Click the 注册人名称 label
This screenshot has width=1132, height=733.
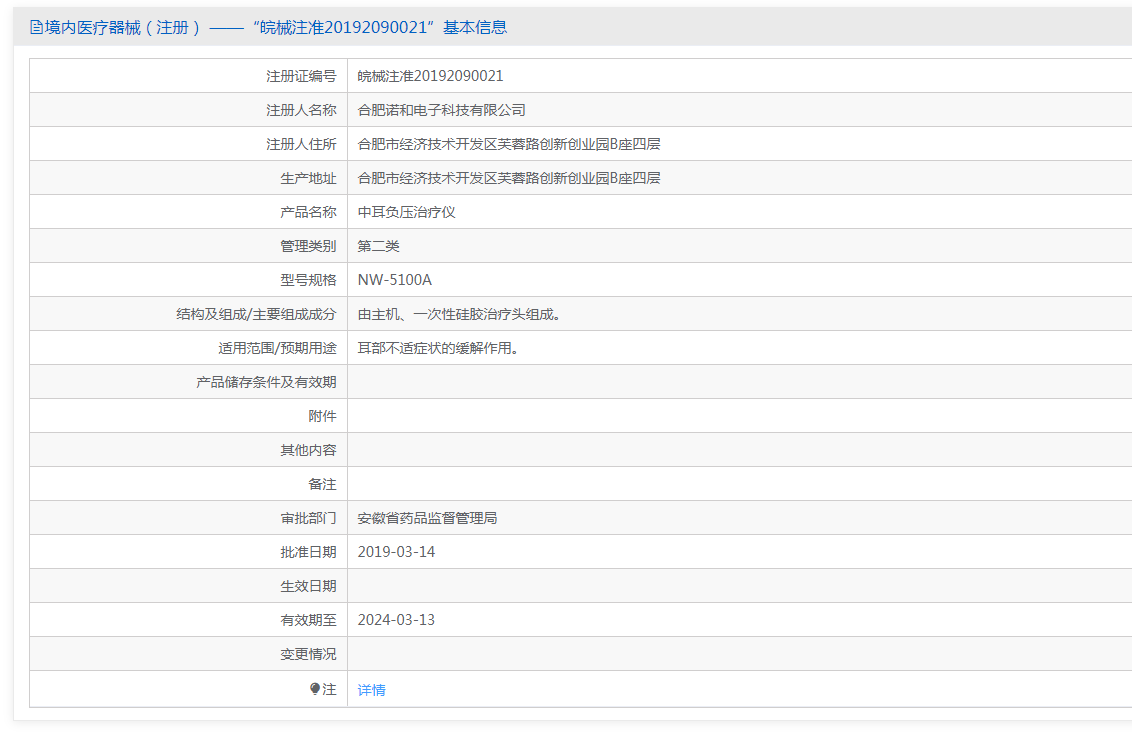tap(301, 110)
